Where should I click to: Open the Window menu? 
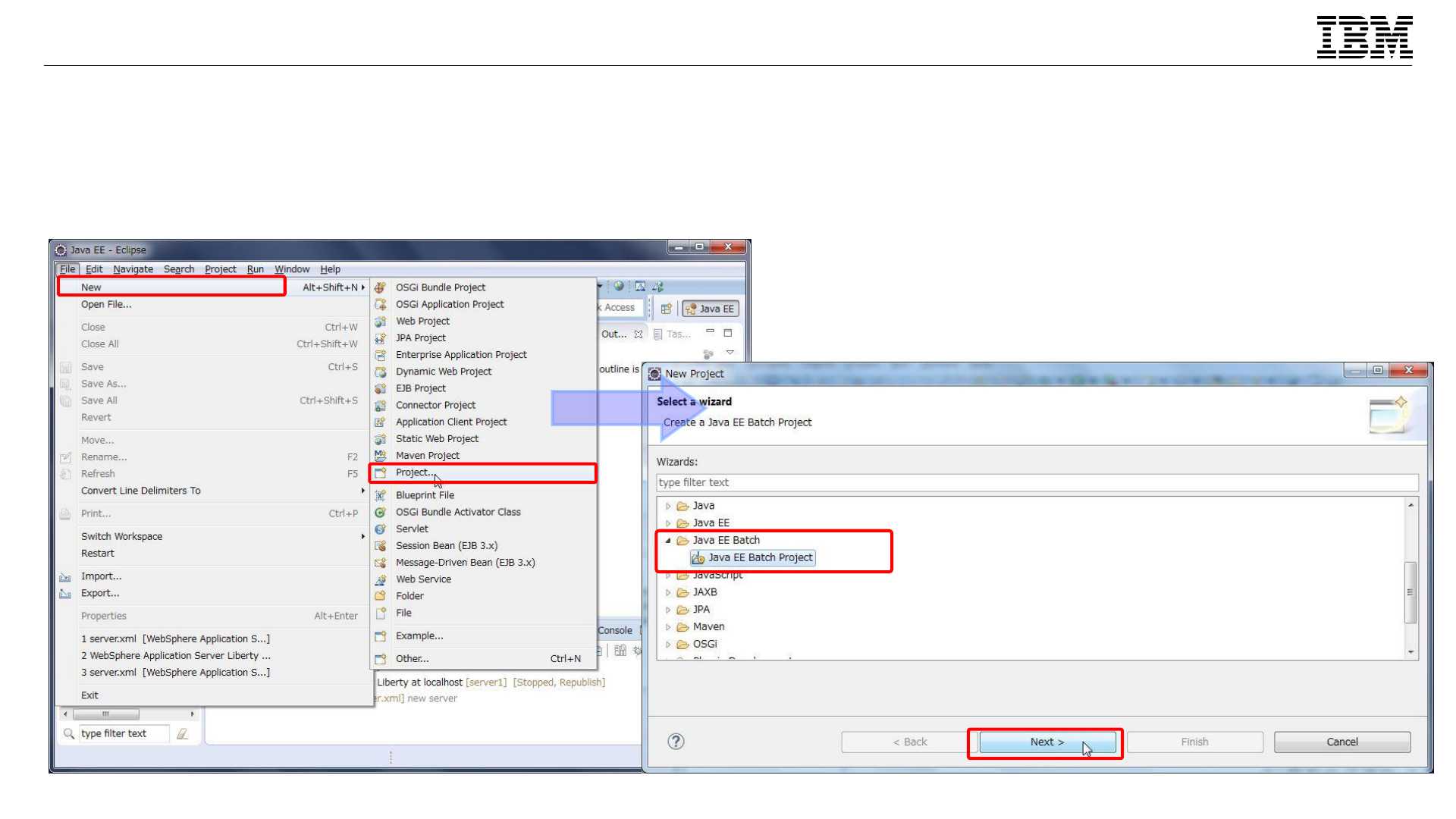click(x=291, y=269)
